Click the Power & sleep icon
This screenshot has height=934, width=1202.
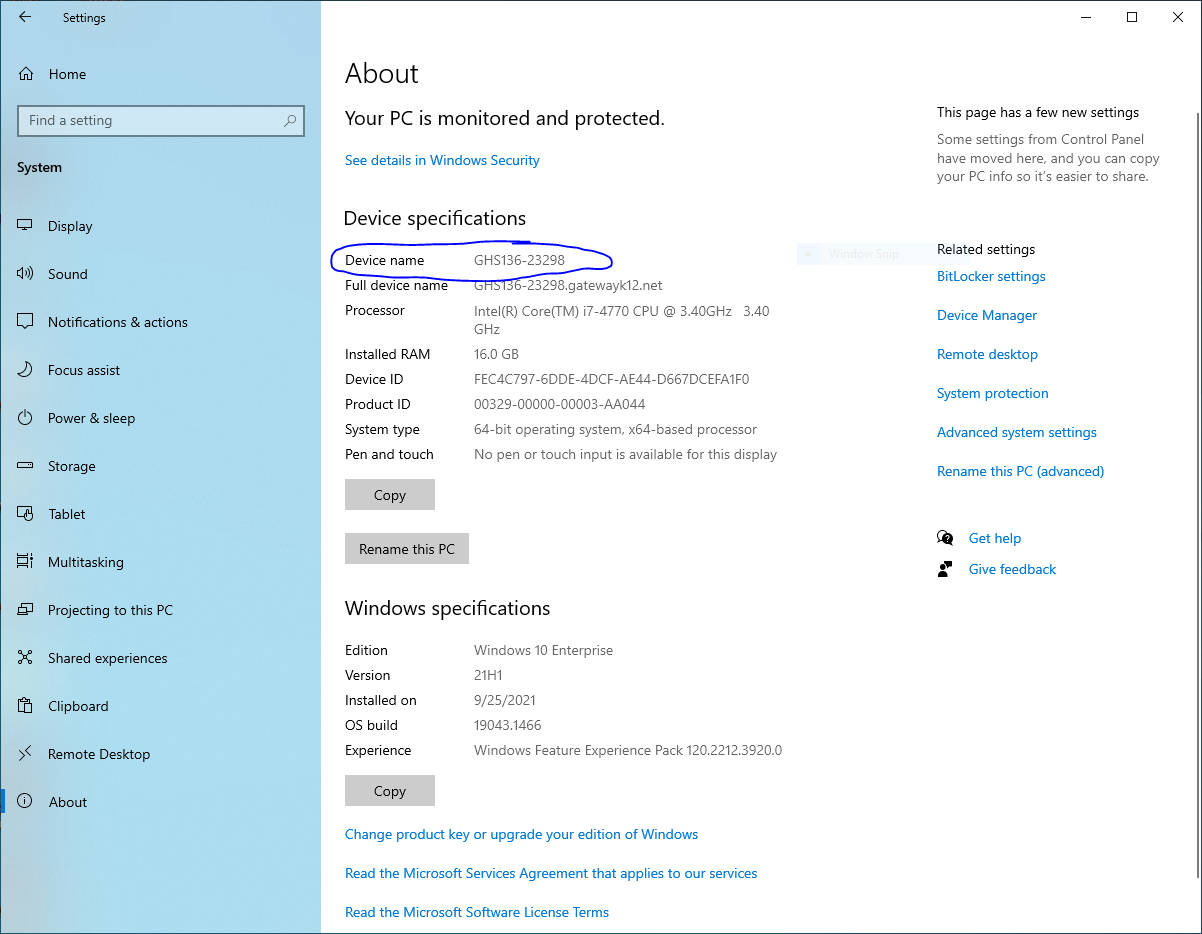tap(26, 418)
